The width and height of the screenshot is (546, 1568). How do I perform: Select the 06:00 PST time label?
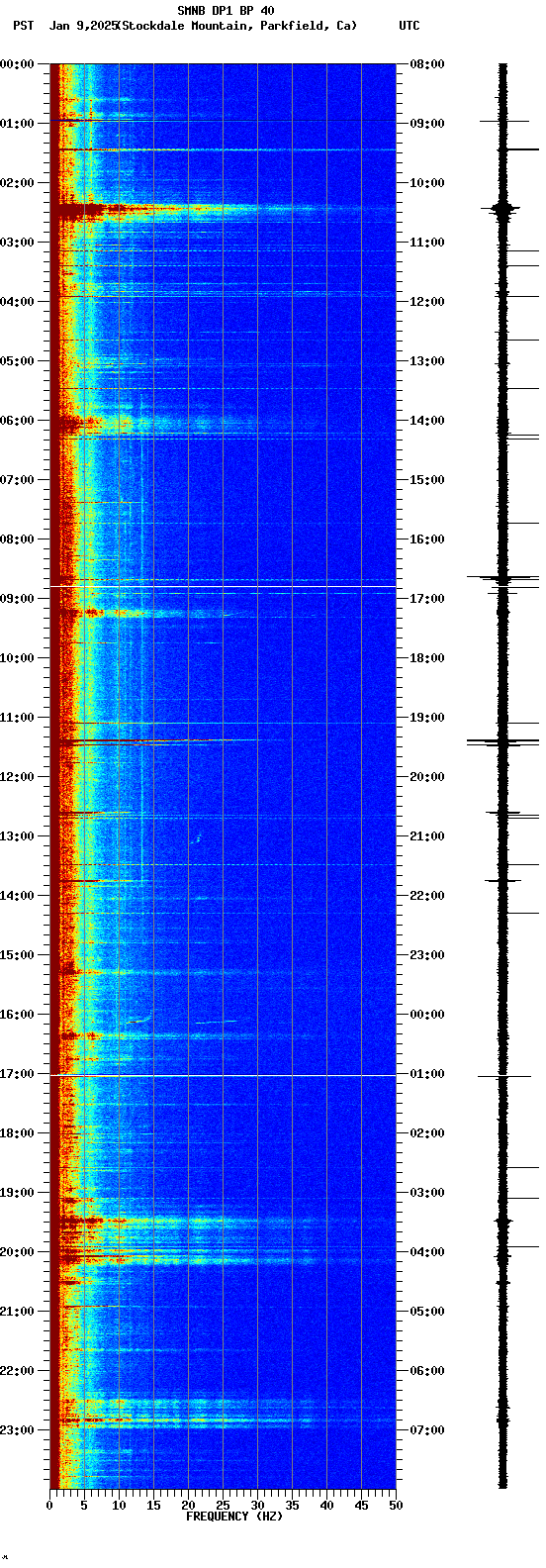point(17,421)
